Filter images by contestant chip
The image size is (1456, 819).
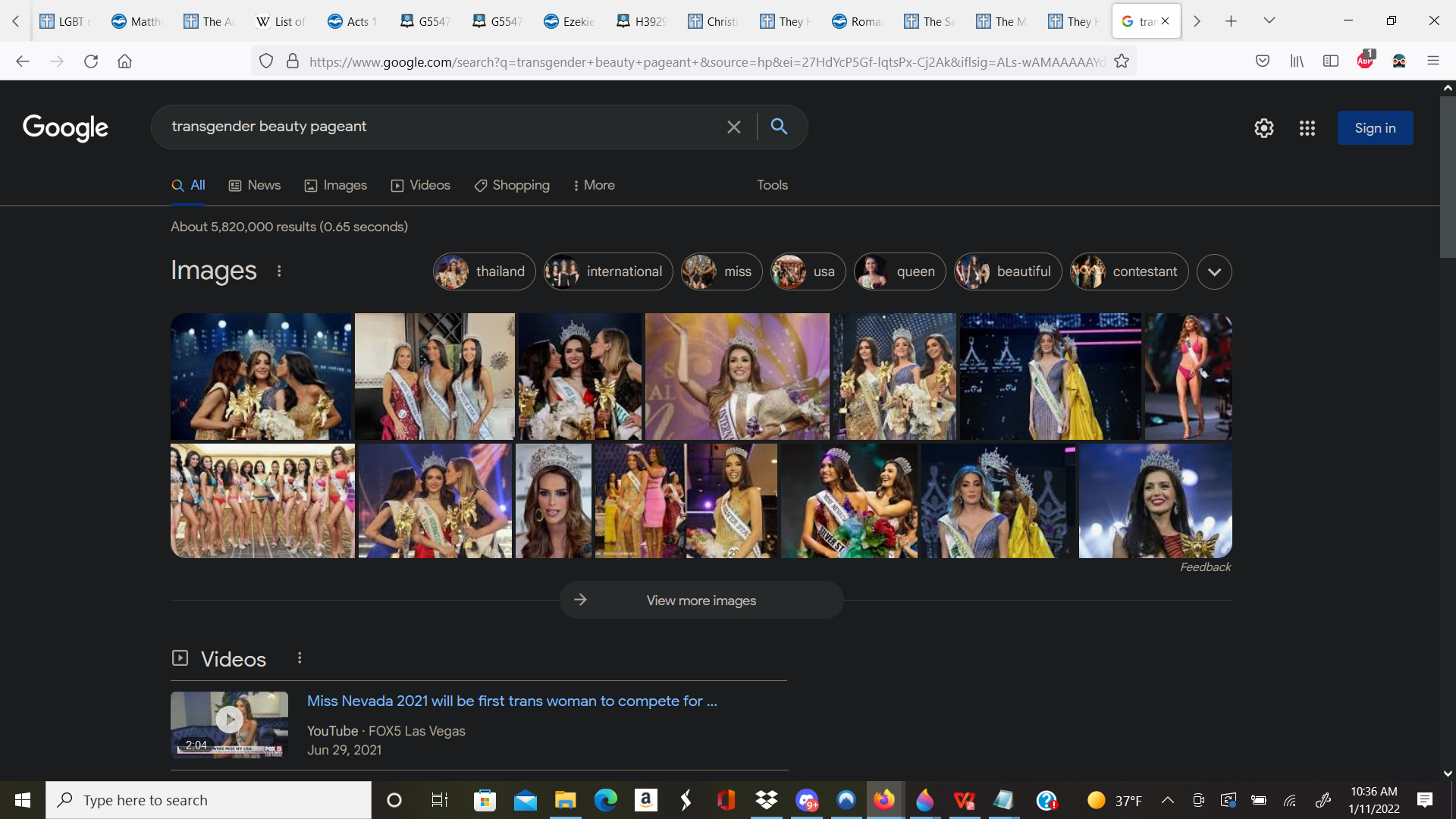coord(1129,271)
